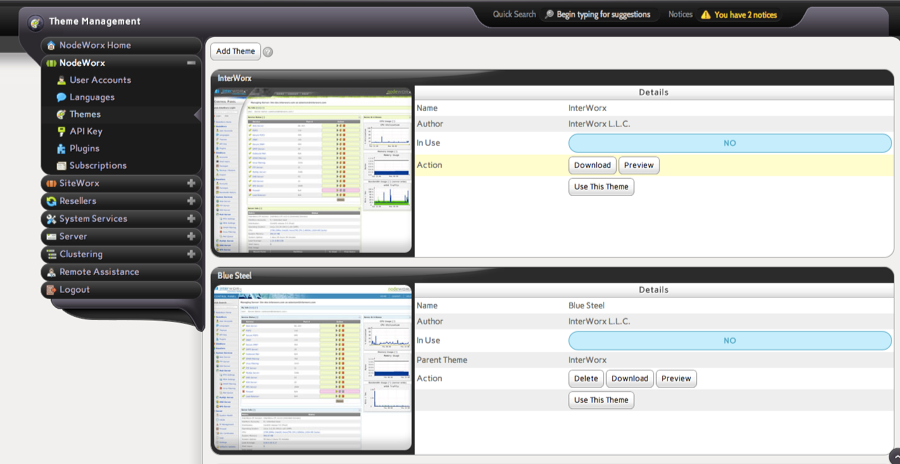This screenshot has width=900, height=464.
Task: Click the Plugins puzzle icon
Action: [61, 149]
